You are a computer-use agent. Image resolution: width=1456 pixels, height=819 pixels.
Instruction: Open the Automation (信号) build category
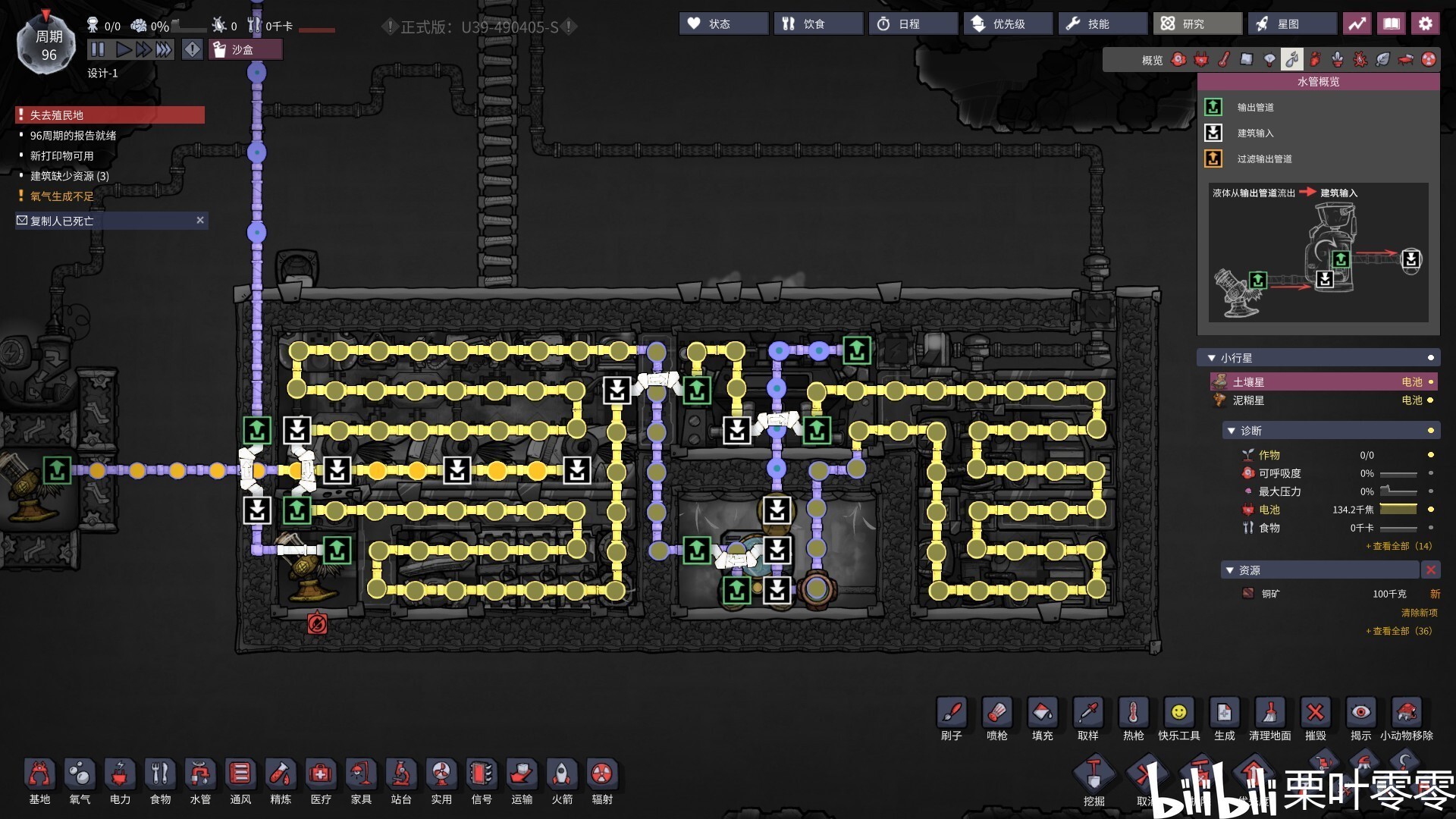pos(482,781)
